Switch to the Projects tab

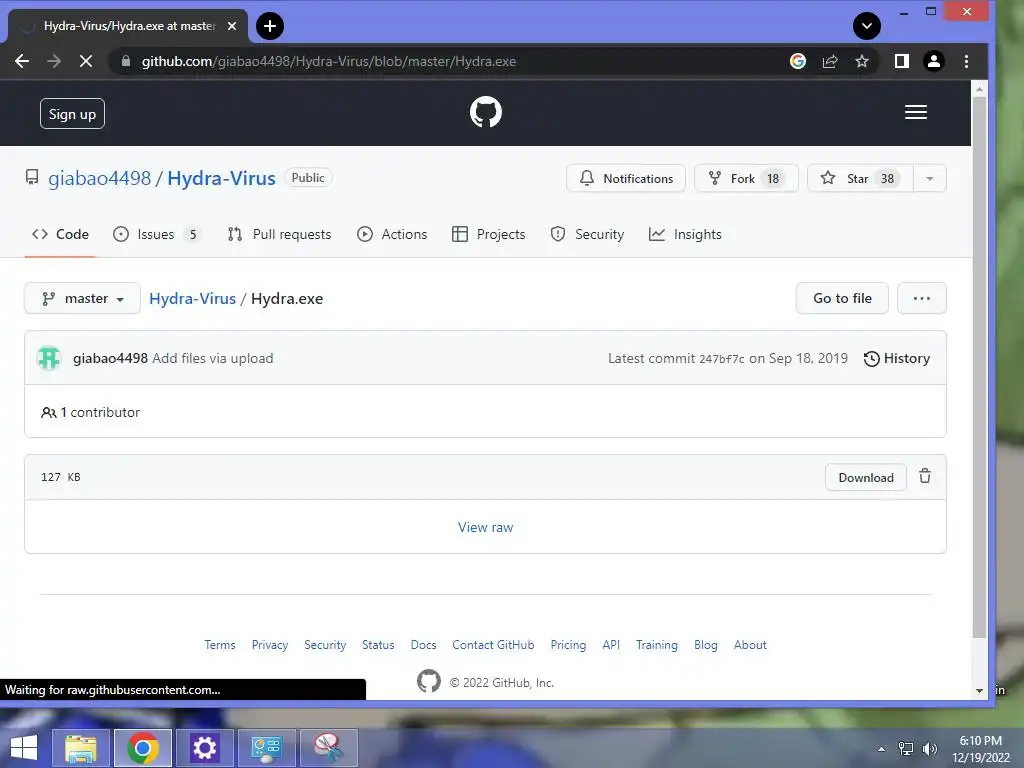point(488,234)
